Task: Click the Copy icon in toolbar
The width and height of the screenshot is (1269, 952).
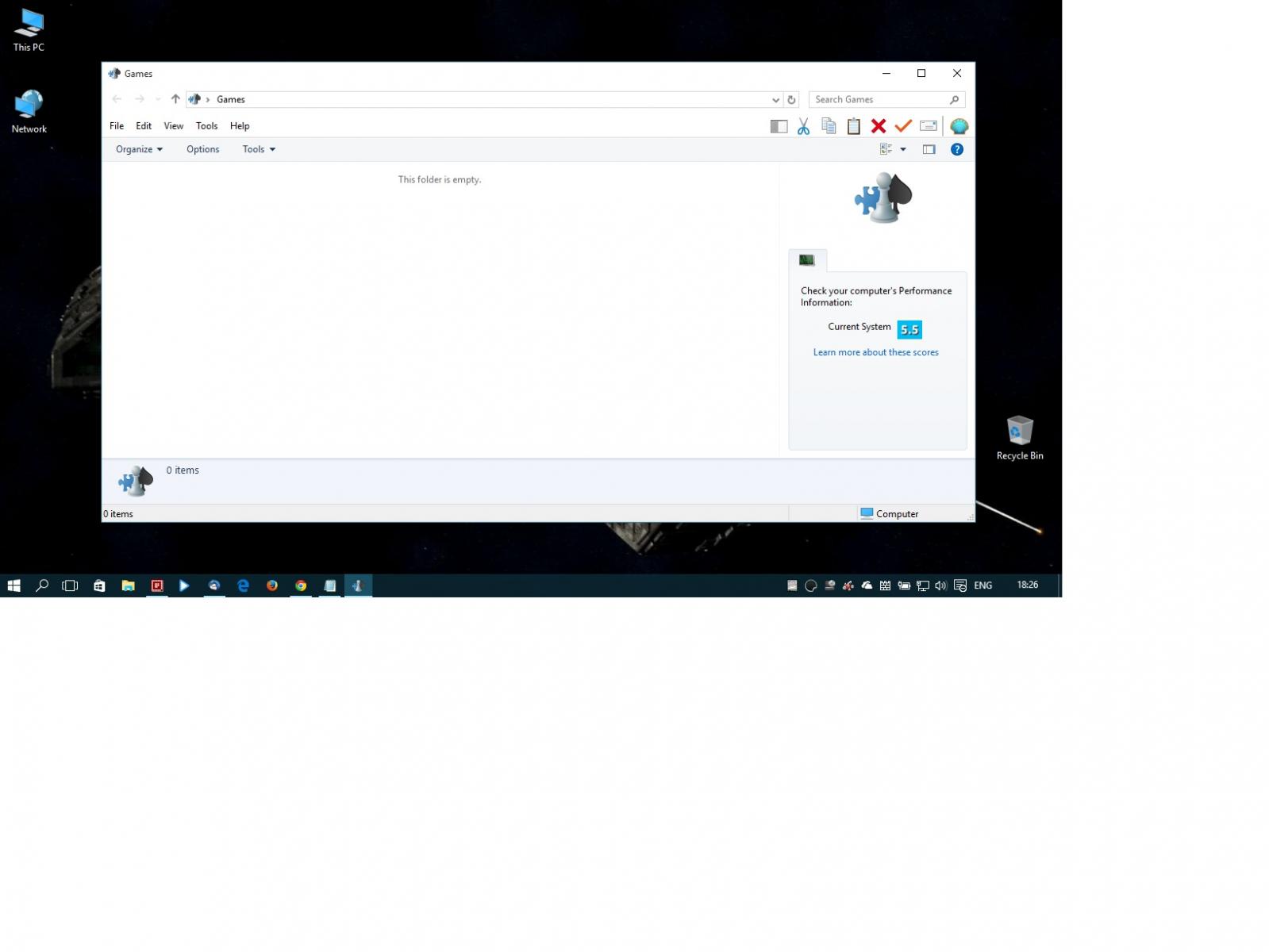Action: pos(829,126)
